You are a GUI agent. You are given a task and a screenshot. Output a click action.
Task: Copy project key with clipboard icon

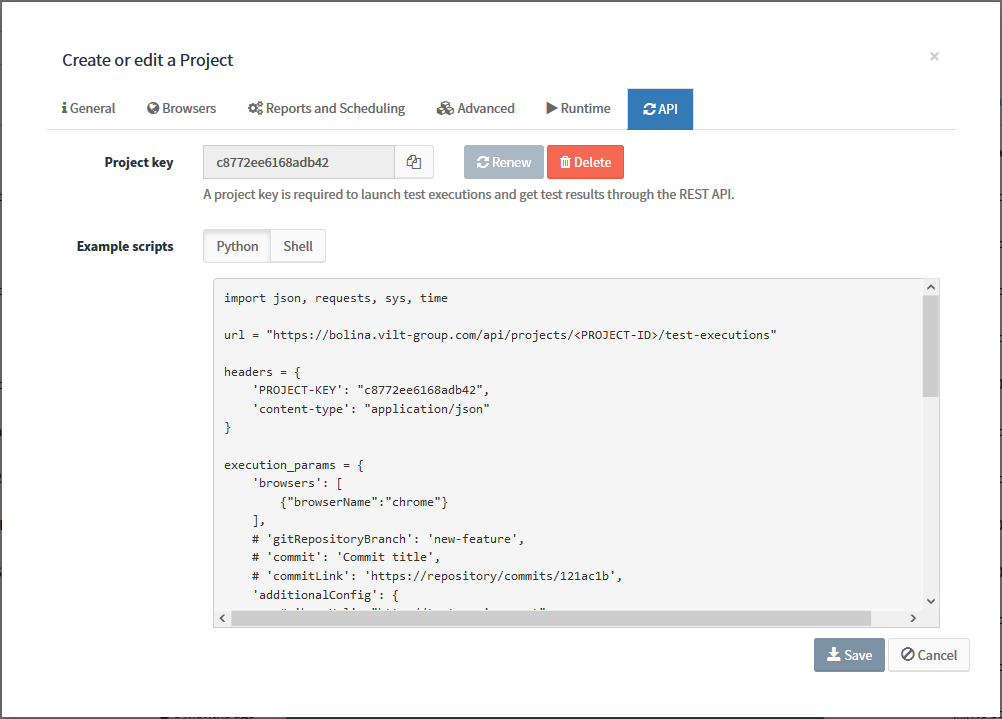click(414, 162)
